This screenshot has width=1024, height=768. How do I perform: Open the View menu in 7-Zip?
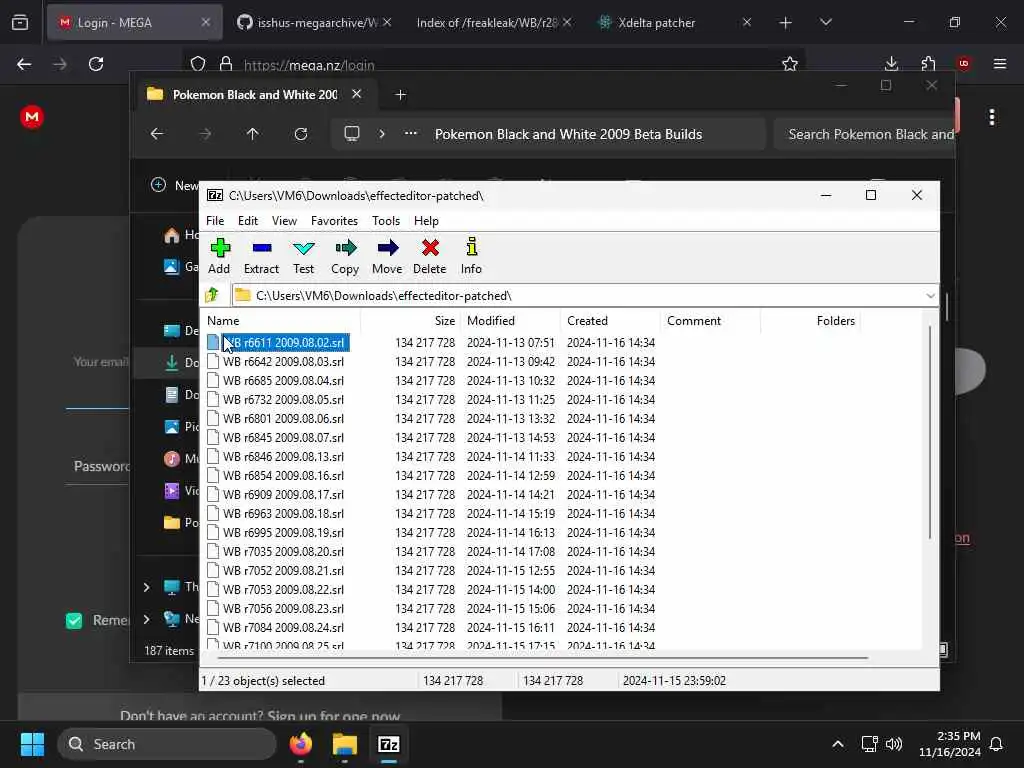(x=284, y=221)
